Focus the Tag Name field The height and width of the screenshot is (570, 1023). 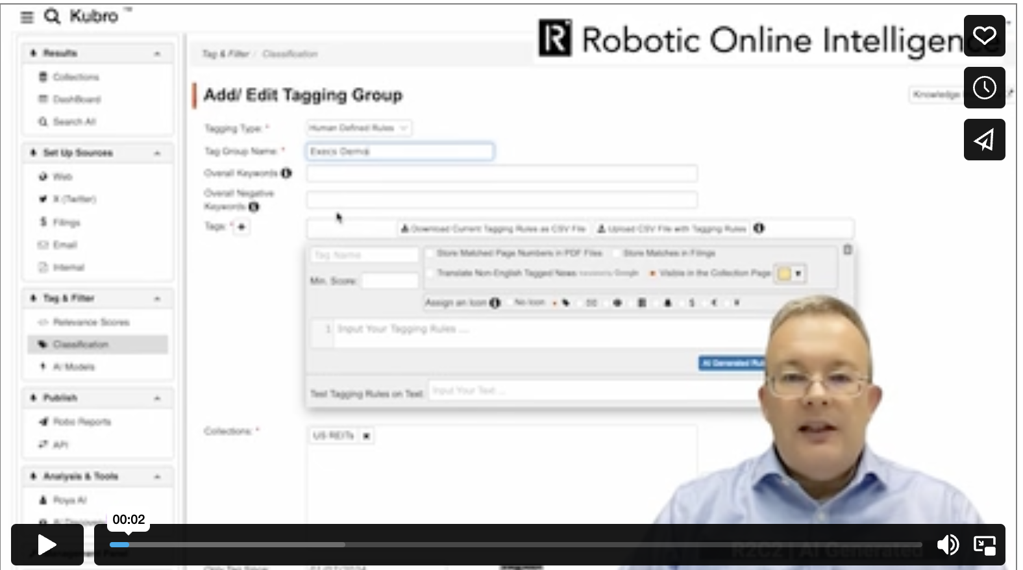pos(364,255)
